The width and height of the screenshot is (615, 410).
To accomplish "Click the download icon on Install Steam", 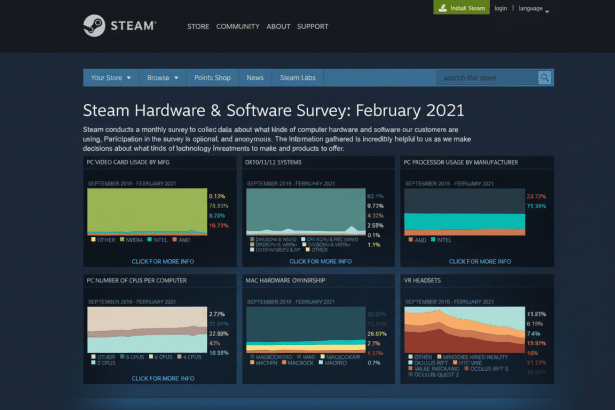I will point(443,8).
